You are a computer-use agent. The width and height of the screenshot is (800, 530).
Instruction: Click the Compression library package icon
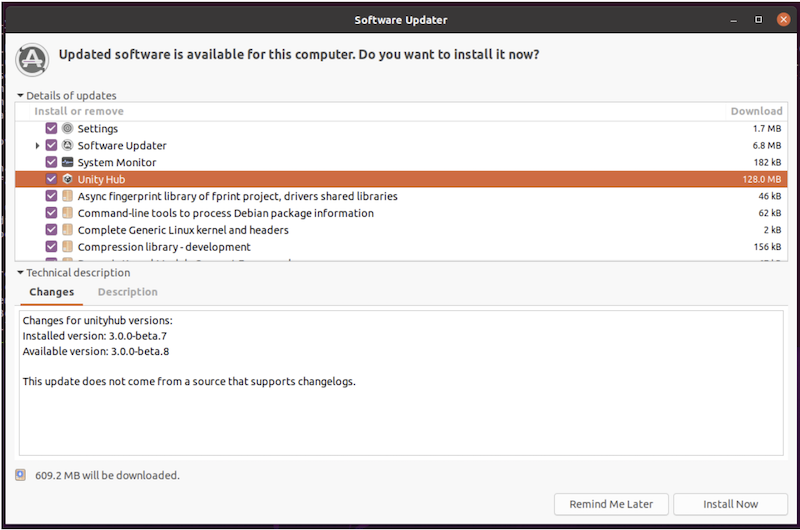(x=67, y=247)
